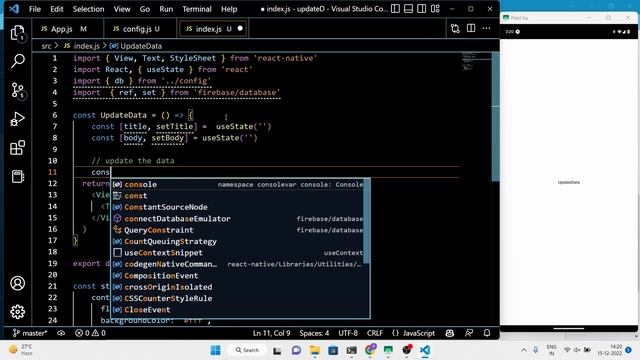Choose the ConstantSourceNode suggestion
Image resolution: width=640 pixels, height=360 pixels.
238,207
